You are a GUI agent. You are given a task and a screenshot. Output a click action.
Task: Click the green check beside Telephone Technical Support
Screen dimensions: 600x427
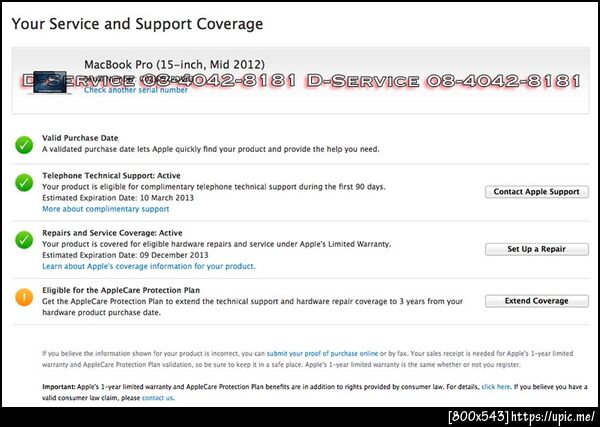click(x=24, y=183)
